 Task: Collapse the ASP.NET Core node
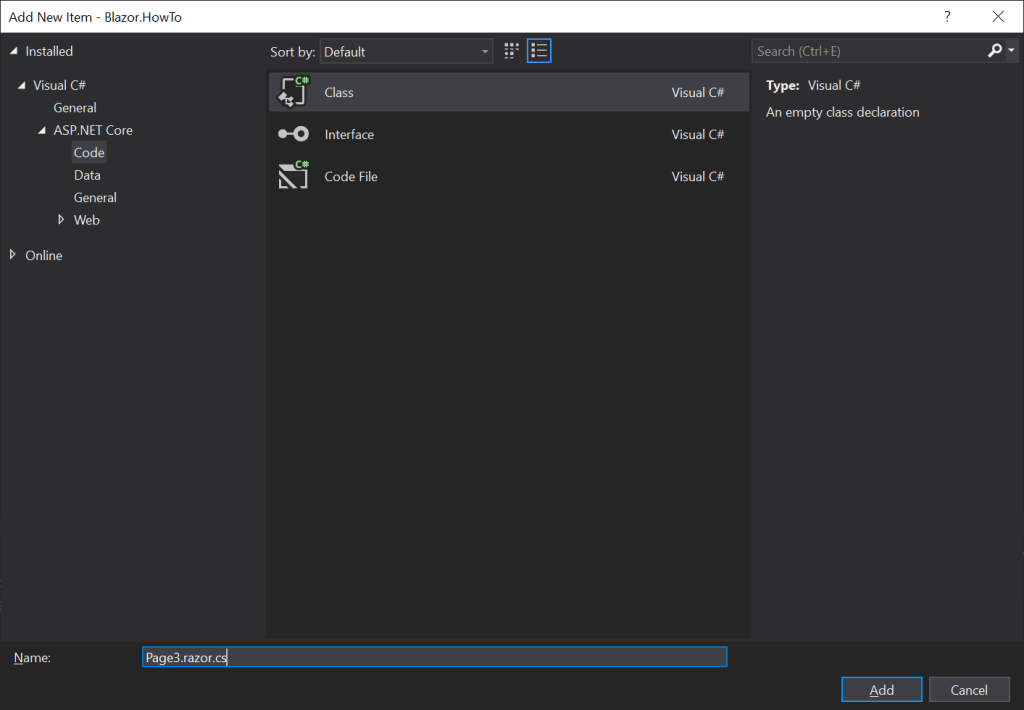[42, 130]
